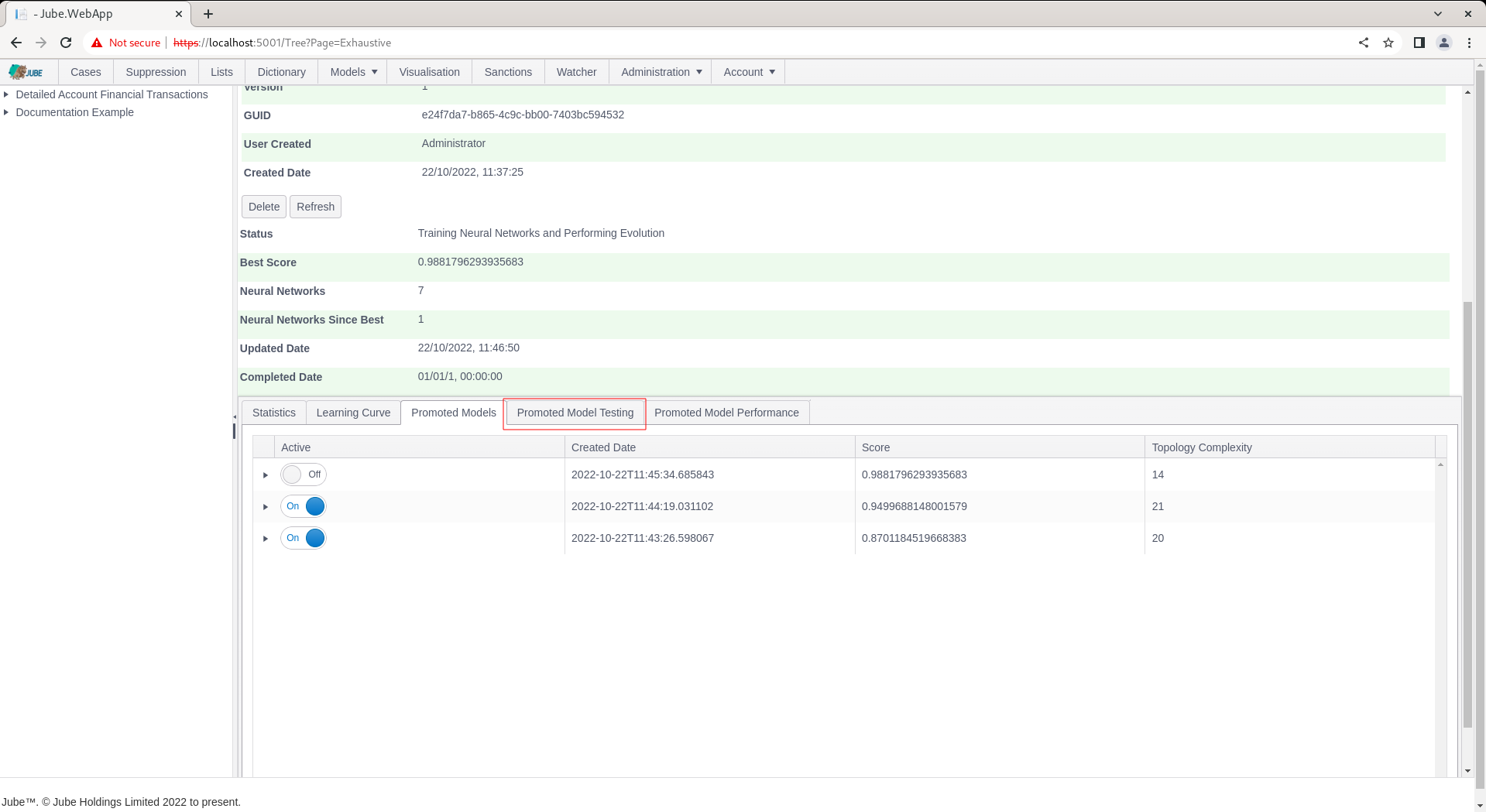Expand row created 11:45:34.685843
The width and height of the screenshot is (1486, 812).
266,475
